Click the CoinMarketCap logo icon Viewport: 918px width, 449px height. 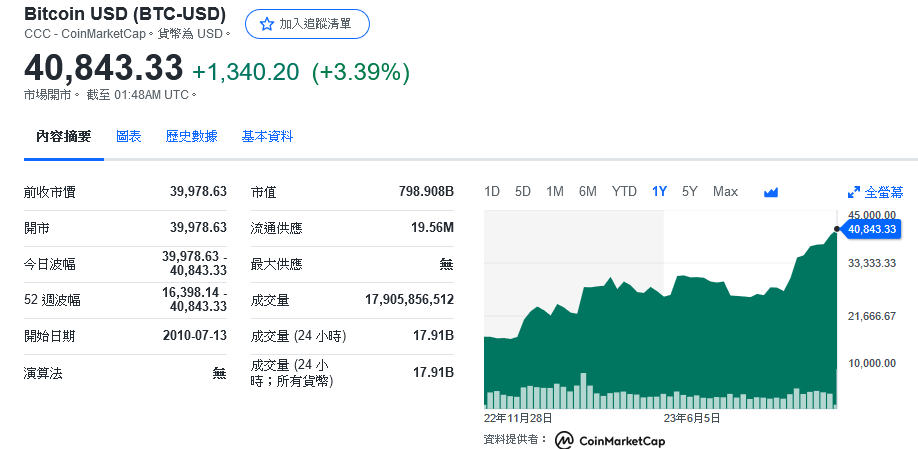click(564, 440)
